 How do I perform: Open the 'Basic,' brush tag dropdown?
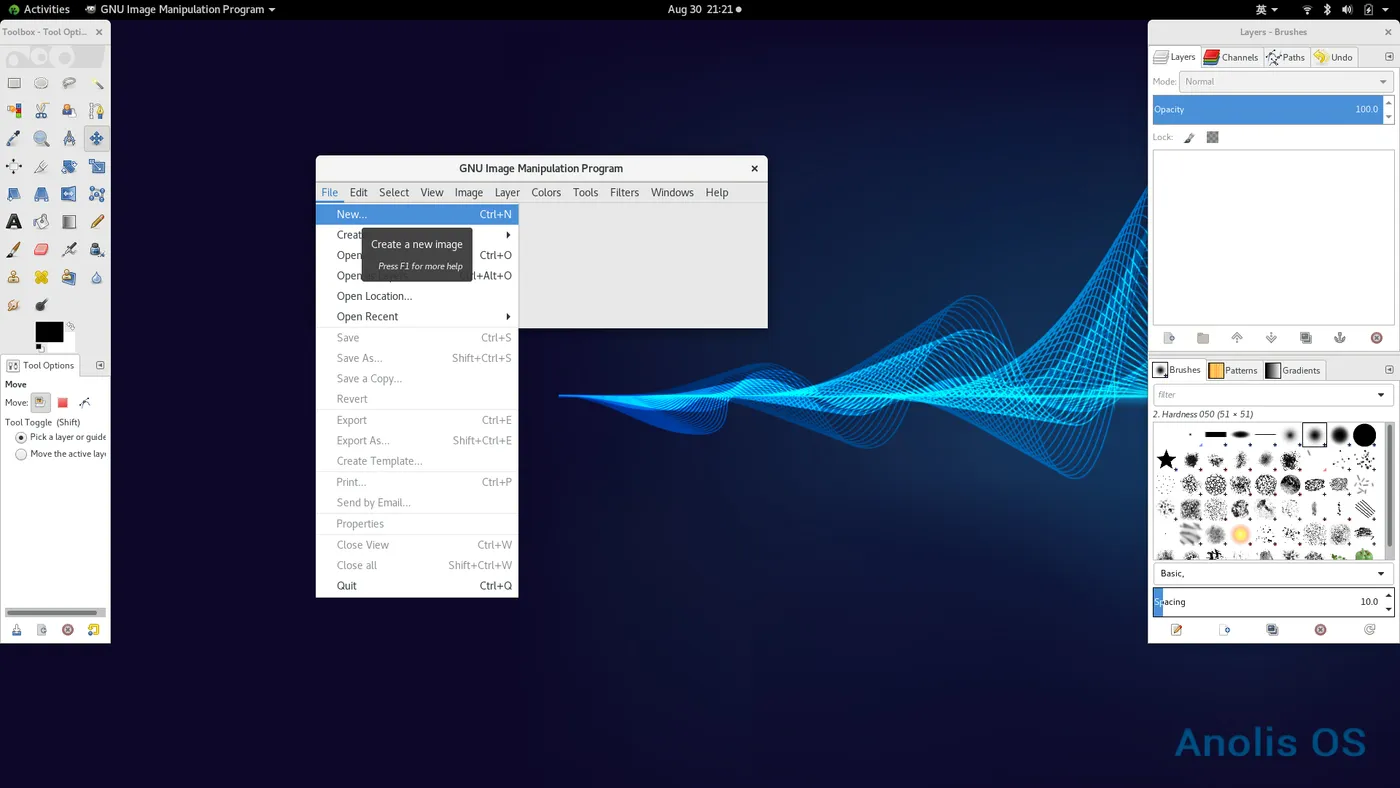point(1273,574)
